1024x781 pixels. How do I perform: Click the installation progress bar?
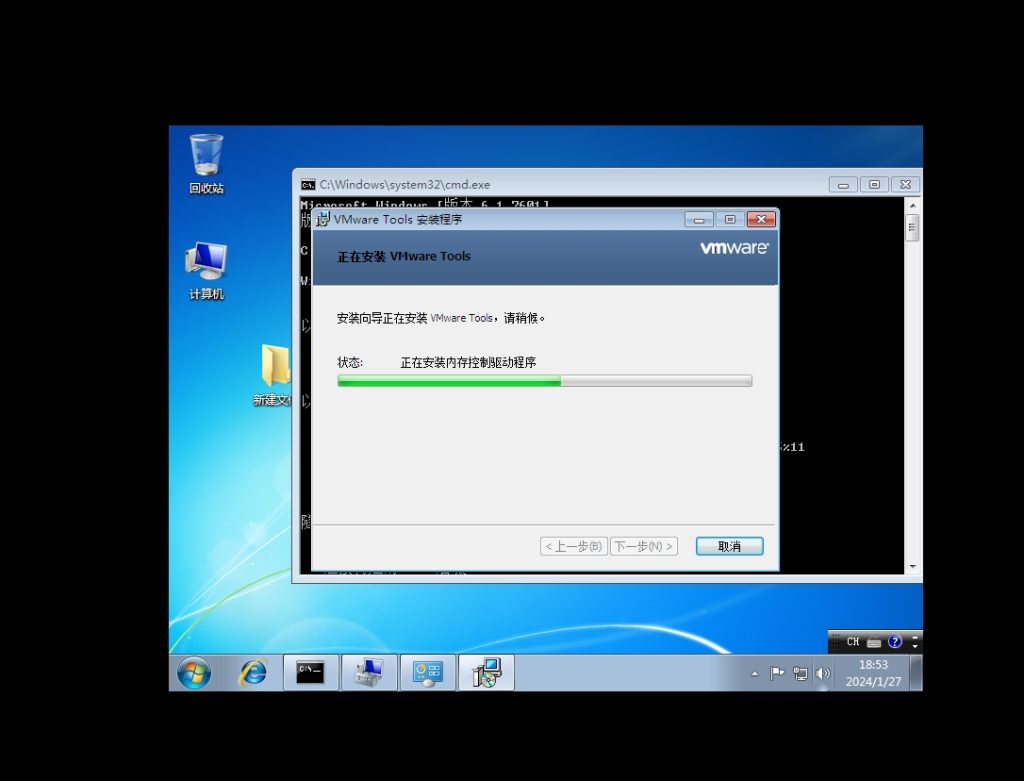544,381
